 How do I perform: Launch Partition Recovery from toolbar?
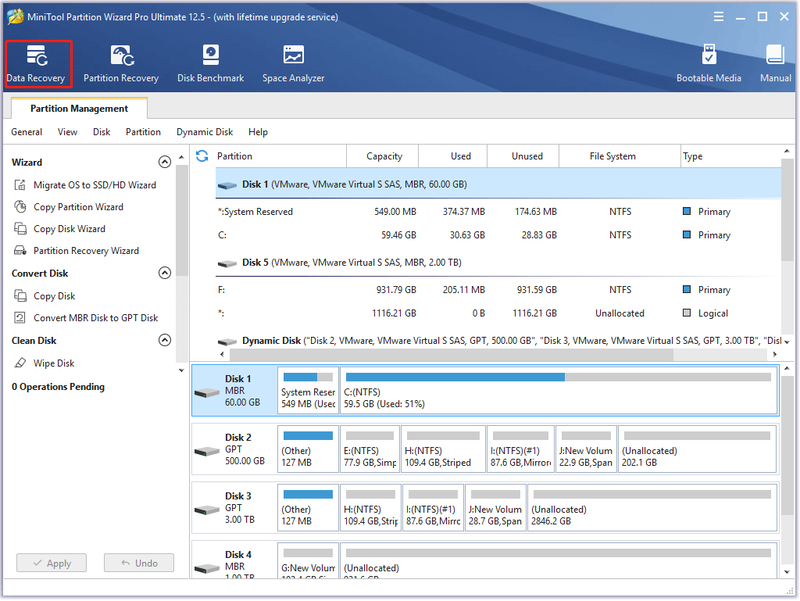pos(121,64)
